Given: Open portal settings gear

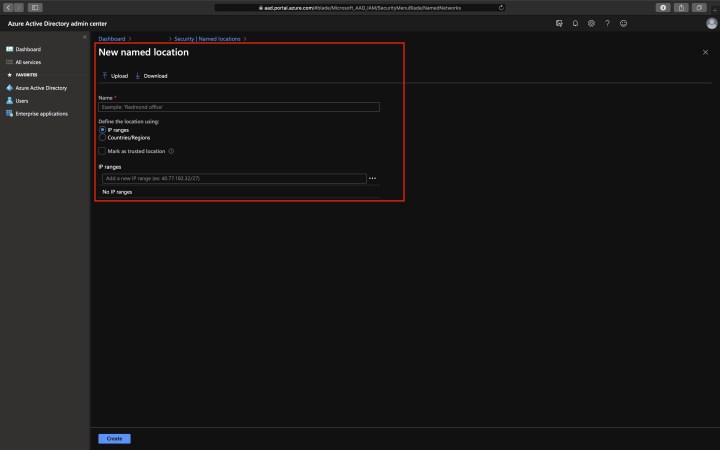Looking at the screenshot, I should [591, 23].
